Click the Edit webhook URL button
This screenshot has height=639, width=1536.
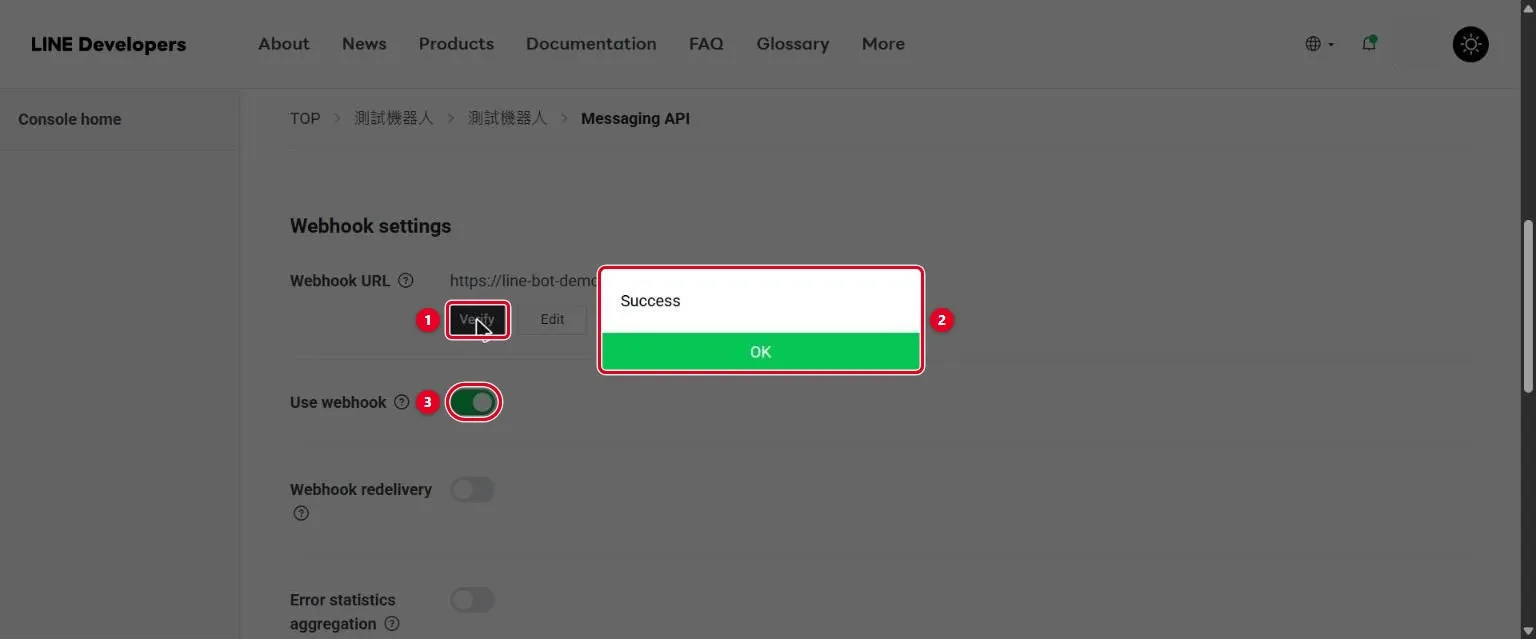coord(552,320)
